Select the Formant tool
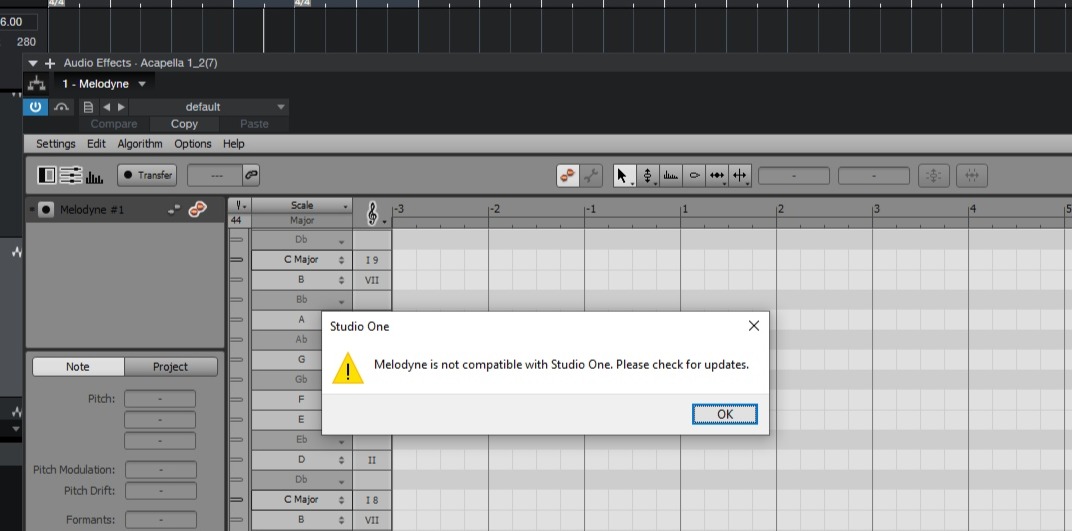1072x531 pixels. click(671, 176)
